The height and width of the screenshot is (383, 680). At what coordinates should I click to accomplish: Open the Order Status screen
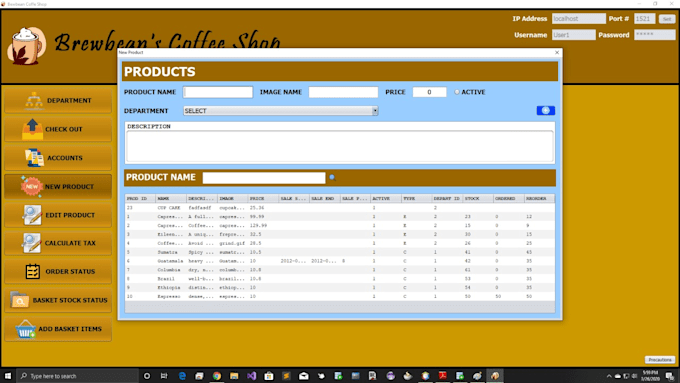tap(58, 272)
